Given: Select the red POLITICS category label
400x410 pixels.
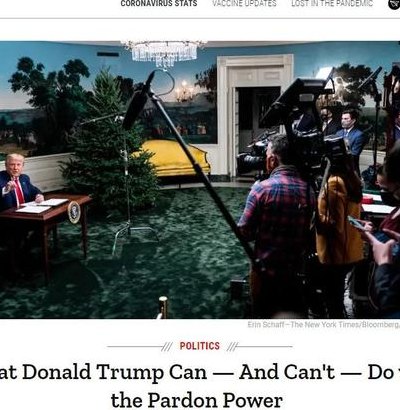Looking at the screenshot, I should 200,346.
